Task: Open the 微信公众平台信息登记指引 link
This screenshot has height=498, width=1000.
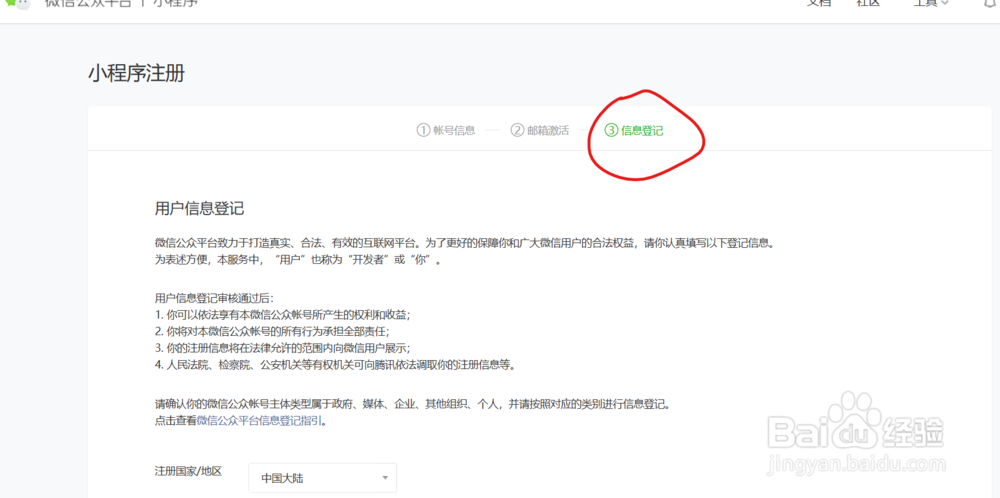Action: click(x=260, y=421)
